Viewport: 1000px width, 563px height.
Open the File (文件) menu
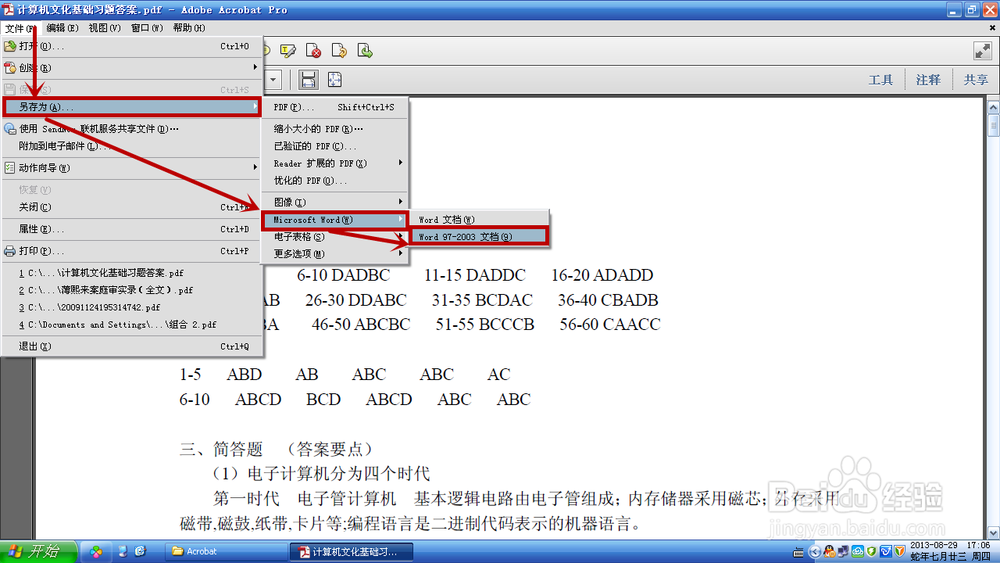point(19,28)
